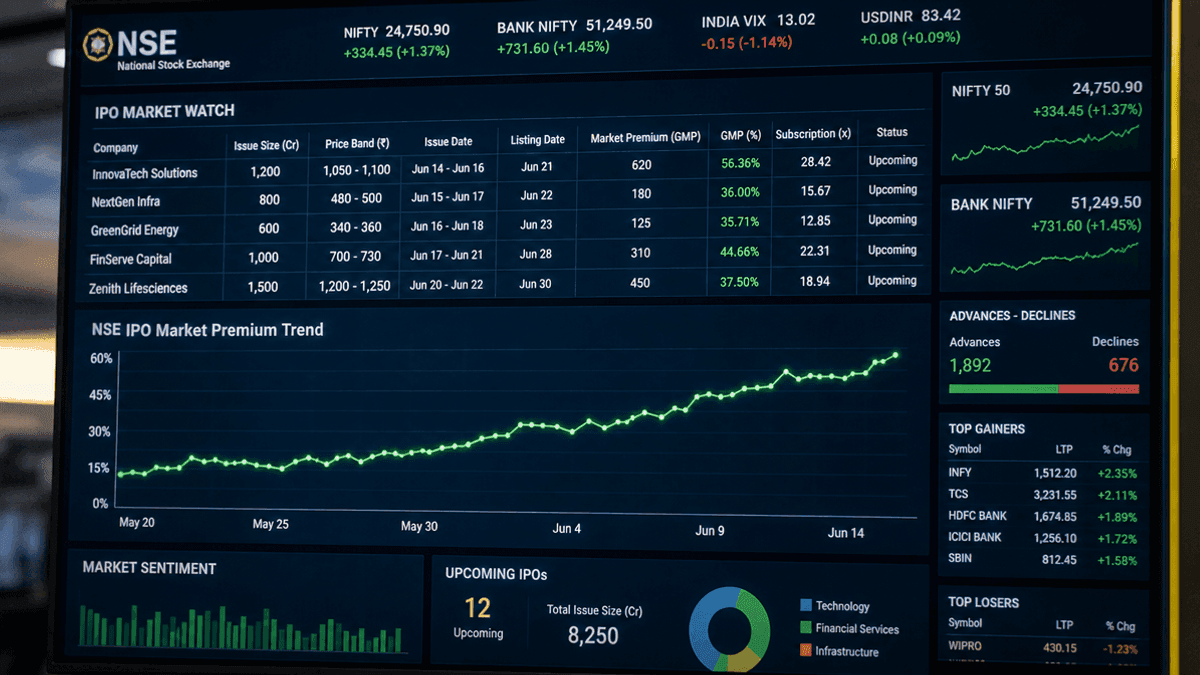Image resolution: width=1200 pixels, height=675 pixels.
Task: Select the blue Technology legend swatch
Action: 806,605
